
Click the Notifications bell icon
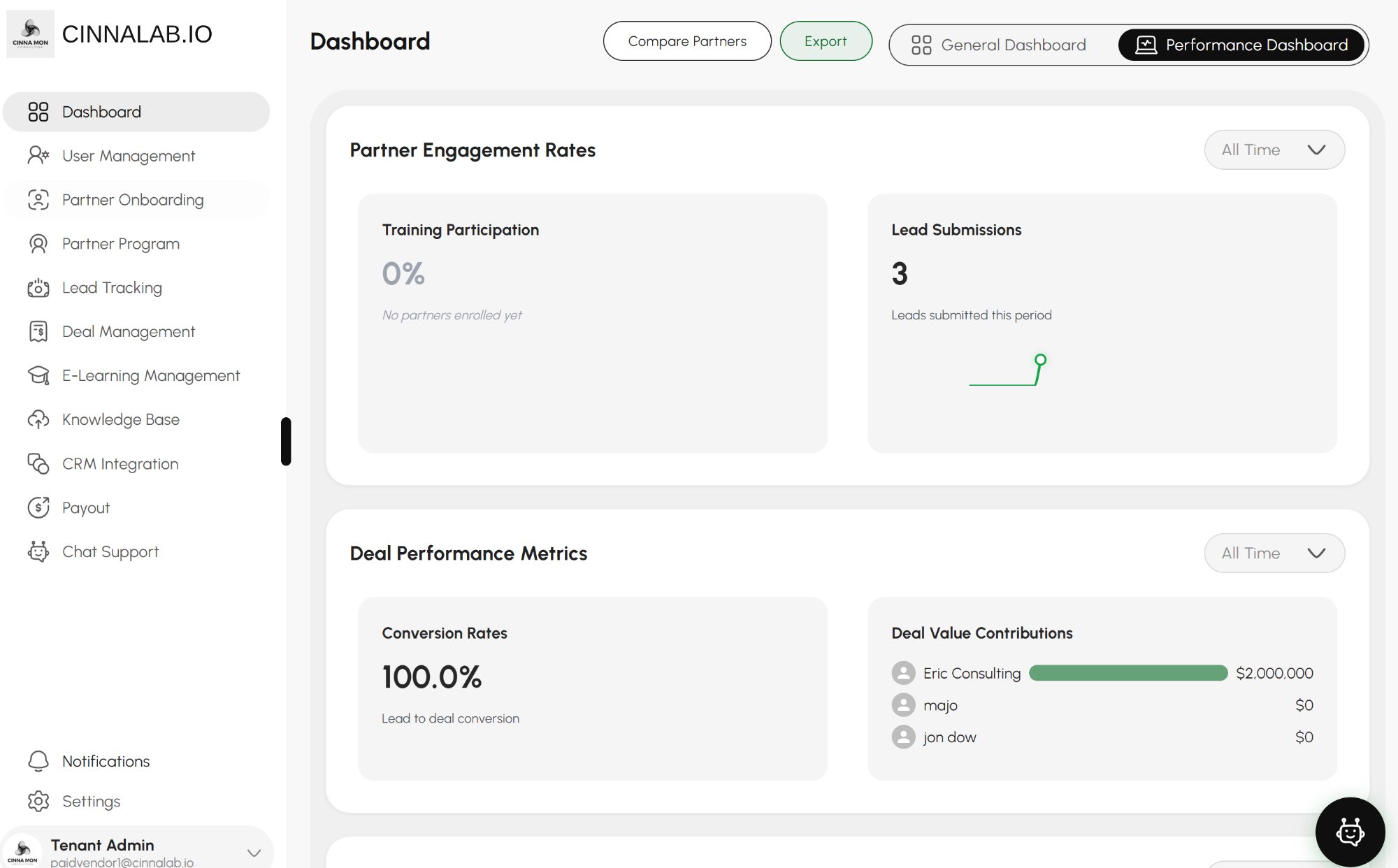point(38,761)
